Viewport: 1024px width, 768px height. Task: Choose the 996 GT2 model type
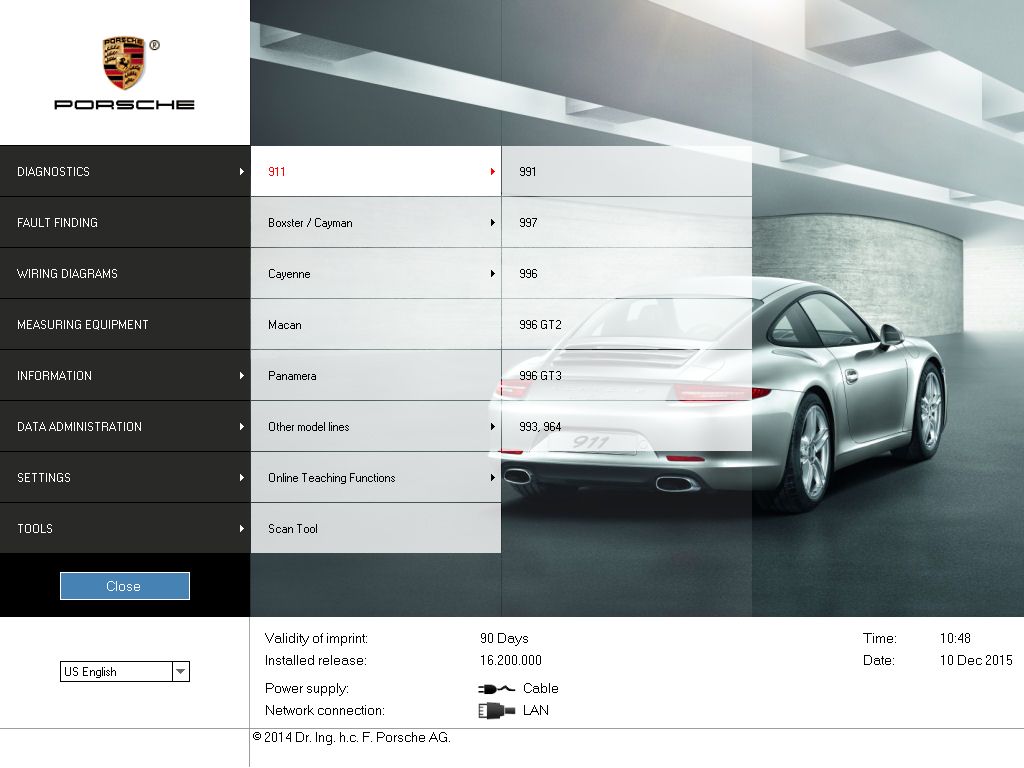point(627,324)
